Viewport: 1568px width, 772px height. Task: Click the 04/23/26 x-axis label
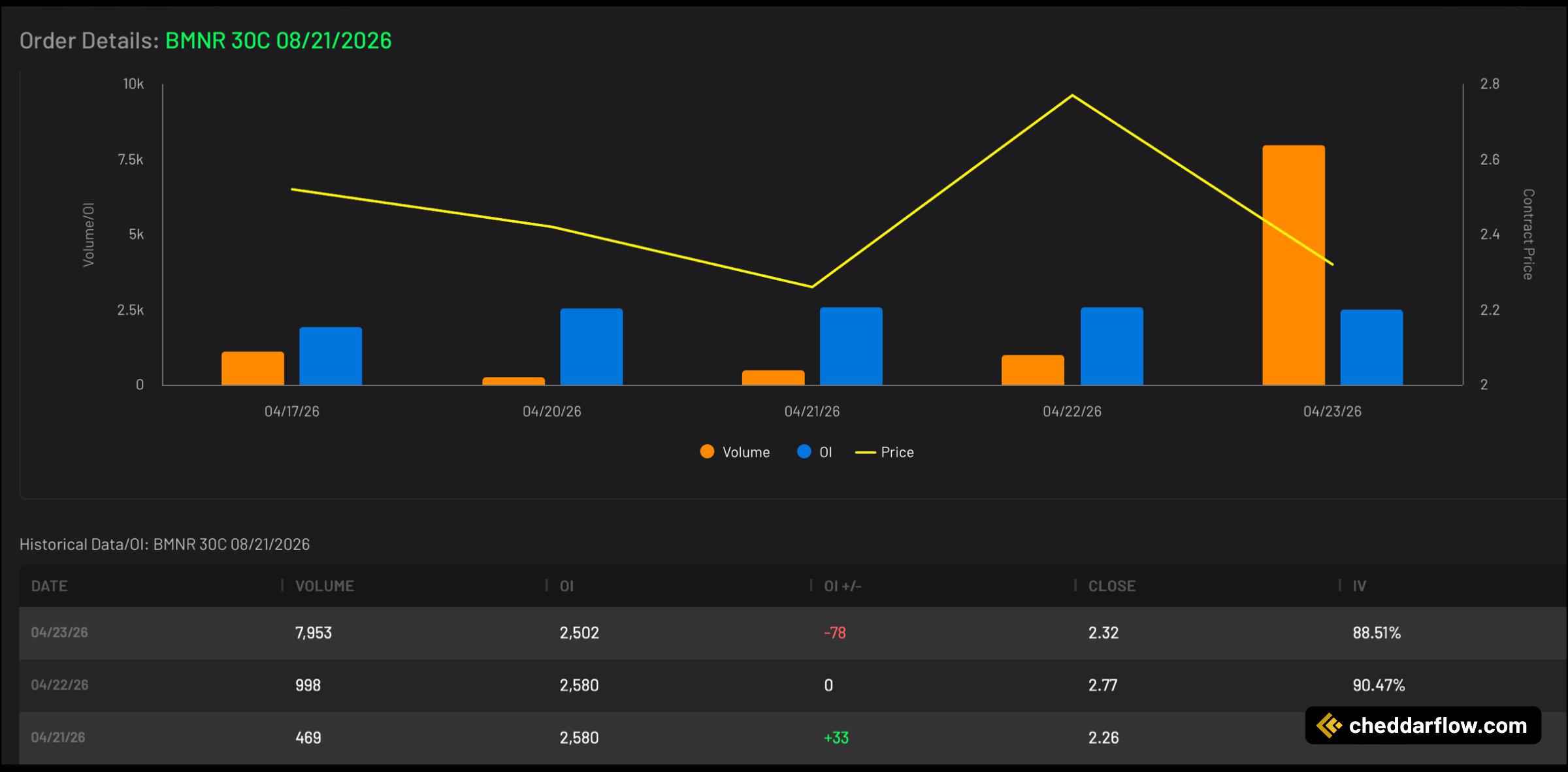pyautogui.click(x=1332, y=411)
